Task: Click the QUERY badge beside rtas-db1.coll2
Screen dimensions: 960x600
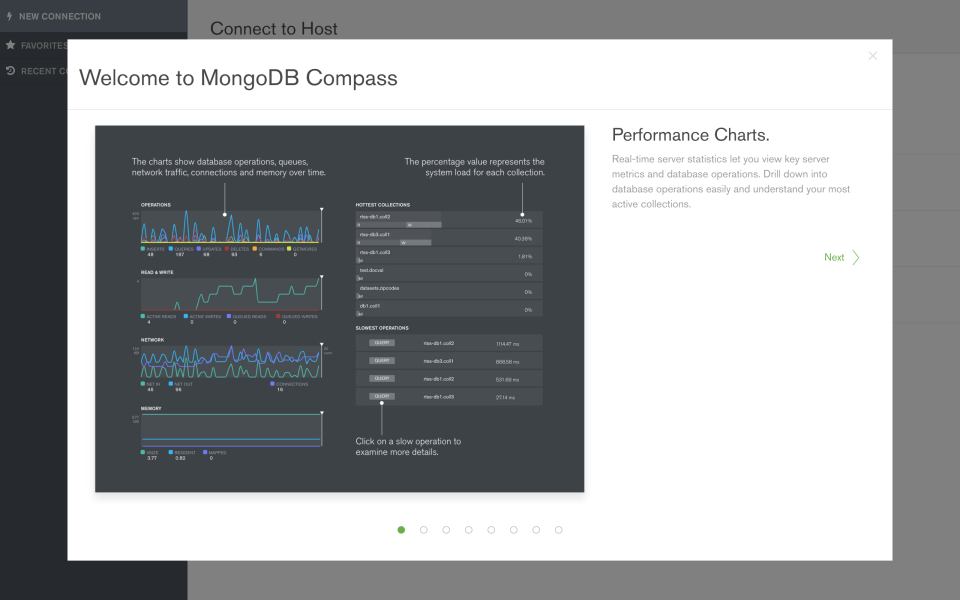Action: coord(382,341)
